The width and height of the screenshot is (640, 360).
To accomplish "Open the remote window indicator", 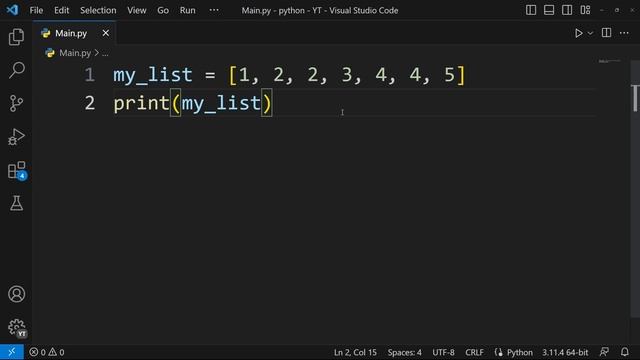I will (x=12, y=352).
